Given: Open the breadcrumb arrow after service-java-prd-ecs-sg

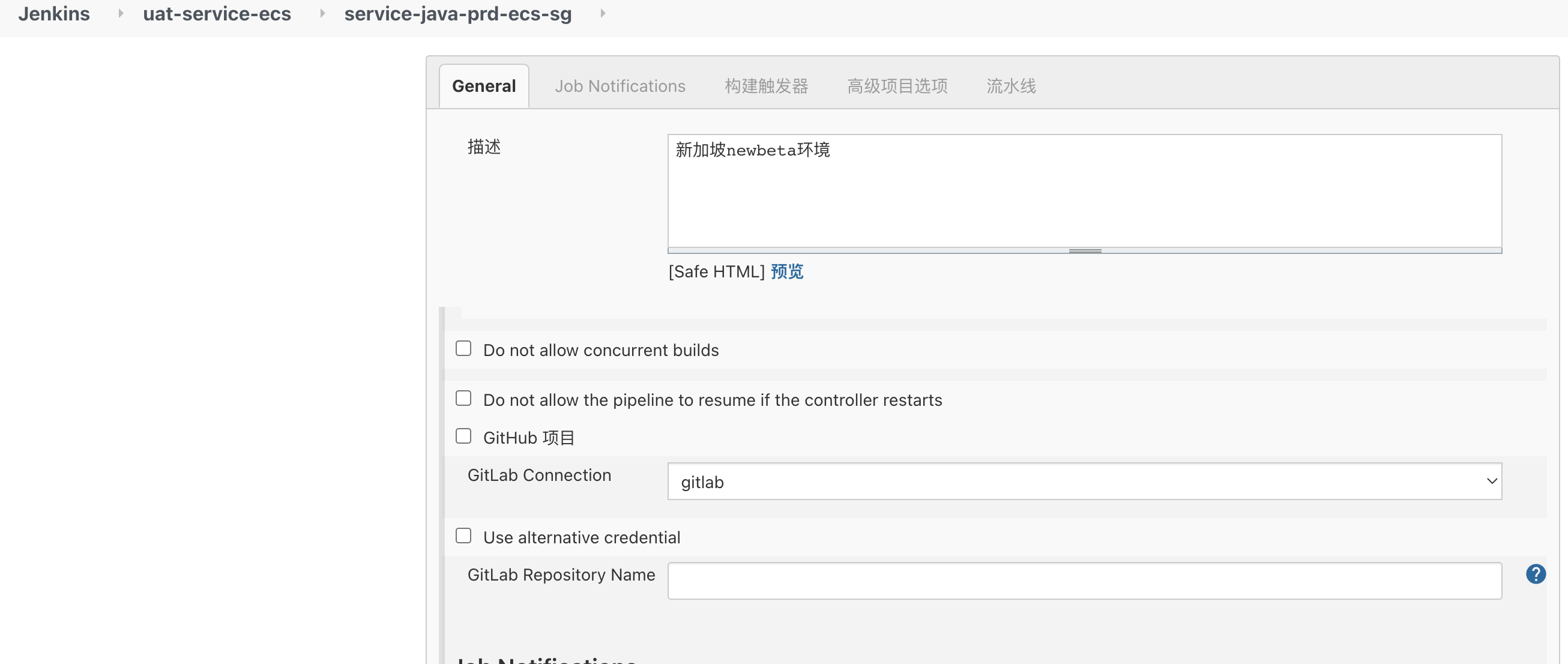Looking at the screenshot, I should pos(603,13).
